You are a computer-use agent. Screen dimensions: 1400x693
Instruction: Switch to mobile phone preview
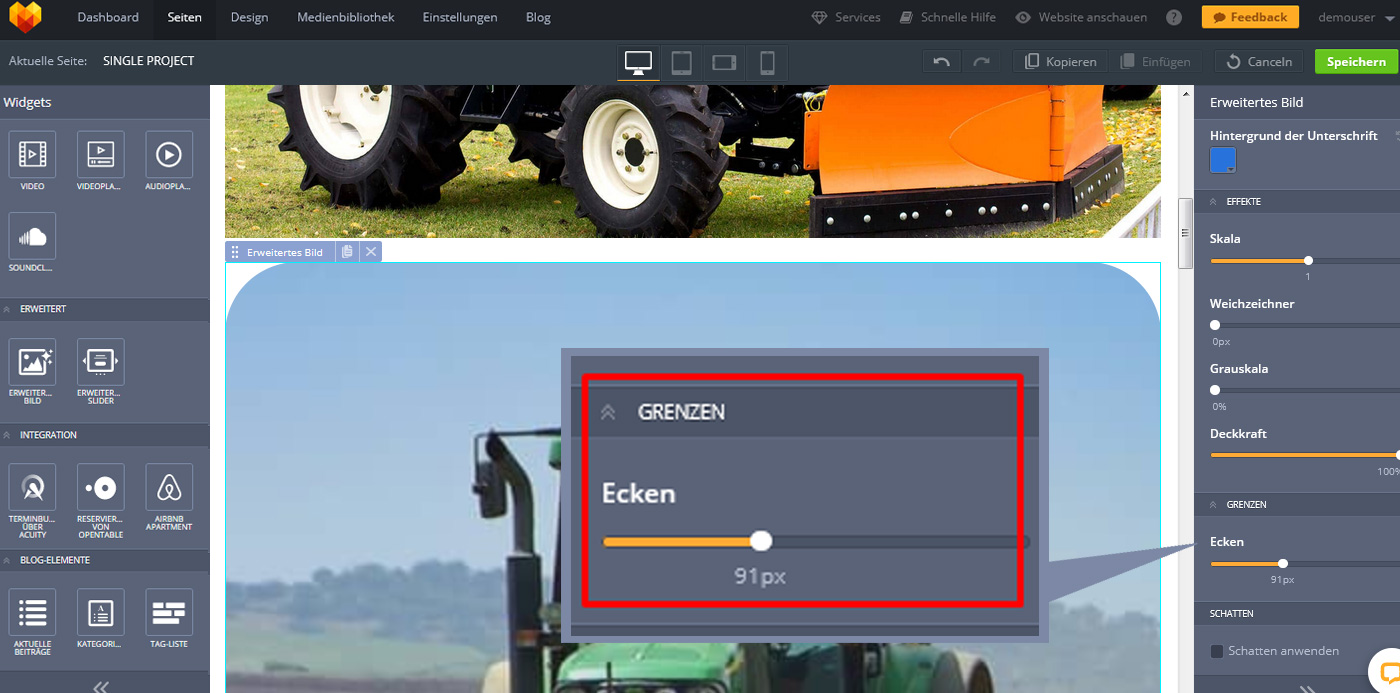767,62
